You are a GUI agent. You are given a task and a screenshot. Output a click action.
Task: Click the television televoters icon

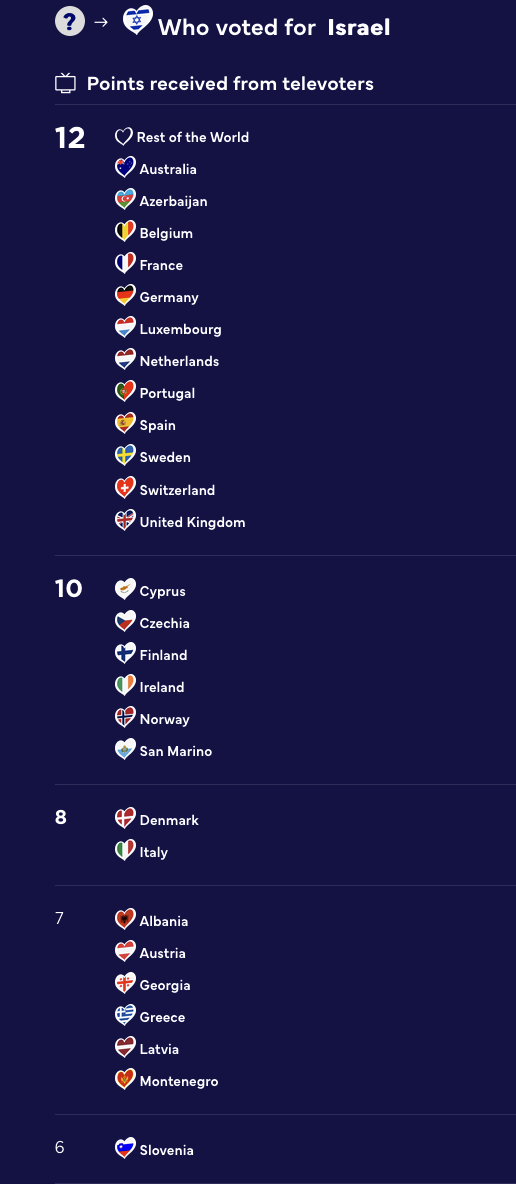[x=66, y=83]
